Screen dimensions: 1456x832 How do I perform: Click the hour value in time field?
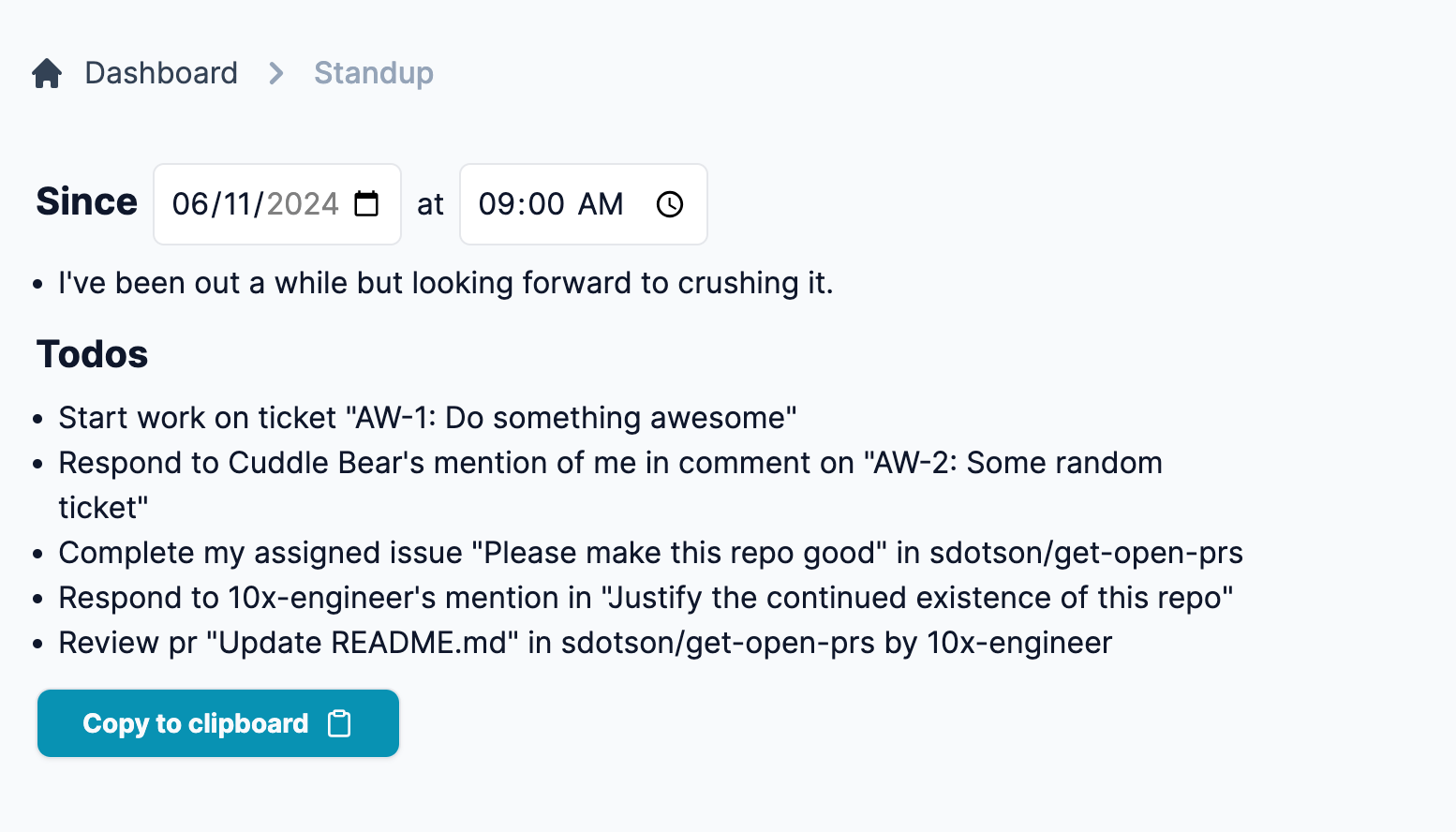(496, 204)
